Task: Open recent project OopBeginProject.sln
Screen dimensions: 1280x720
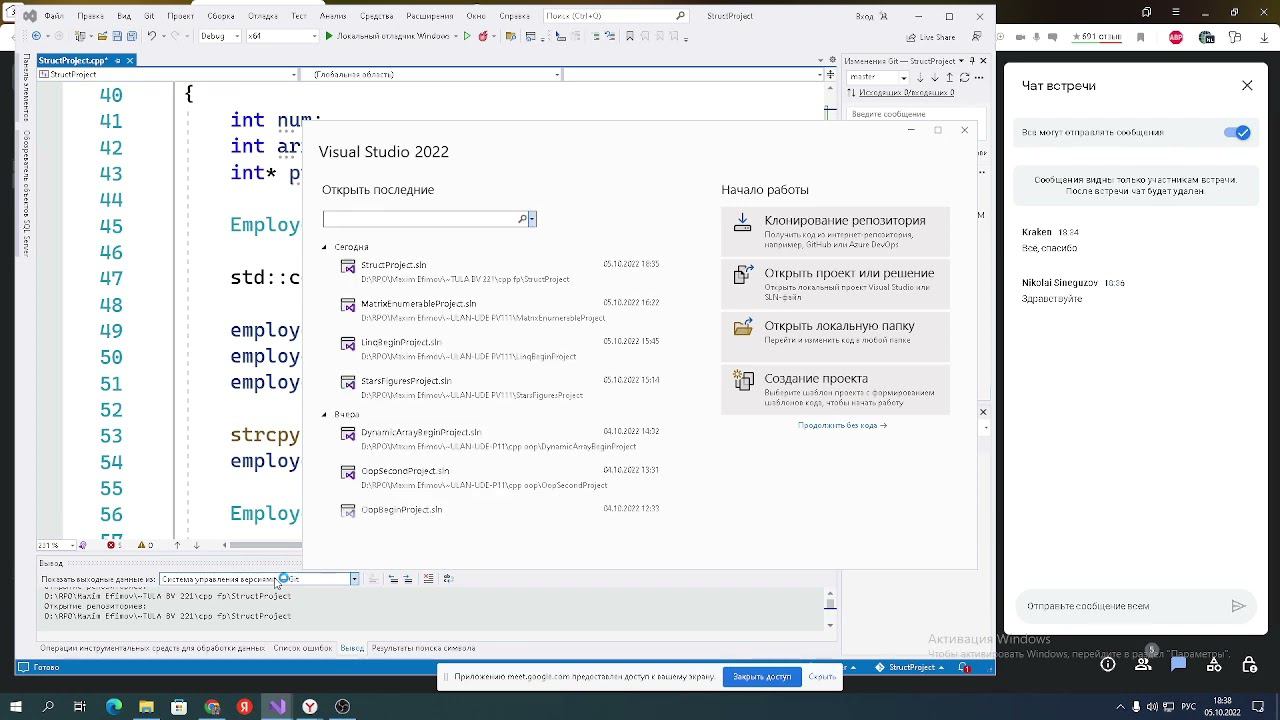Action: click(x=500, y=510)
